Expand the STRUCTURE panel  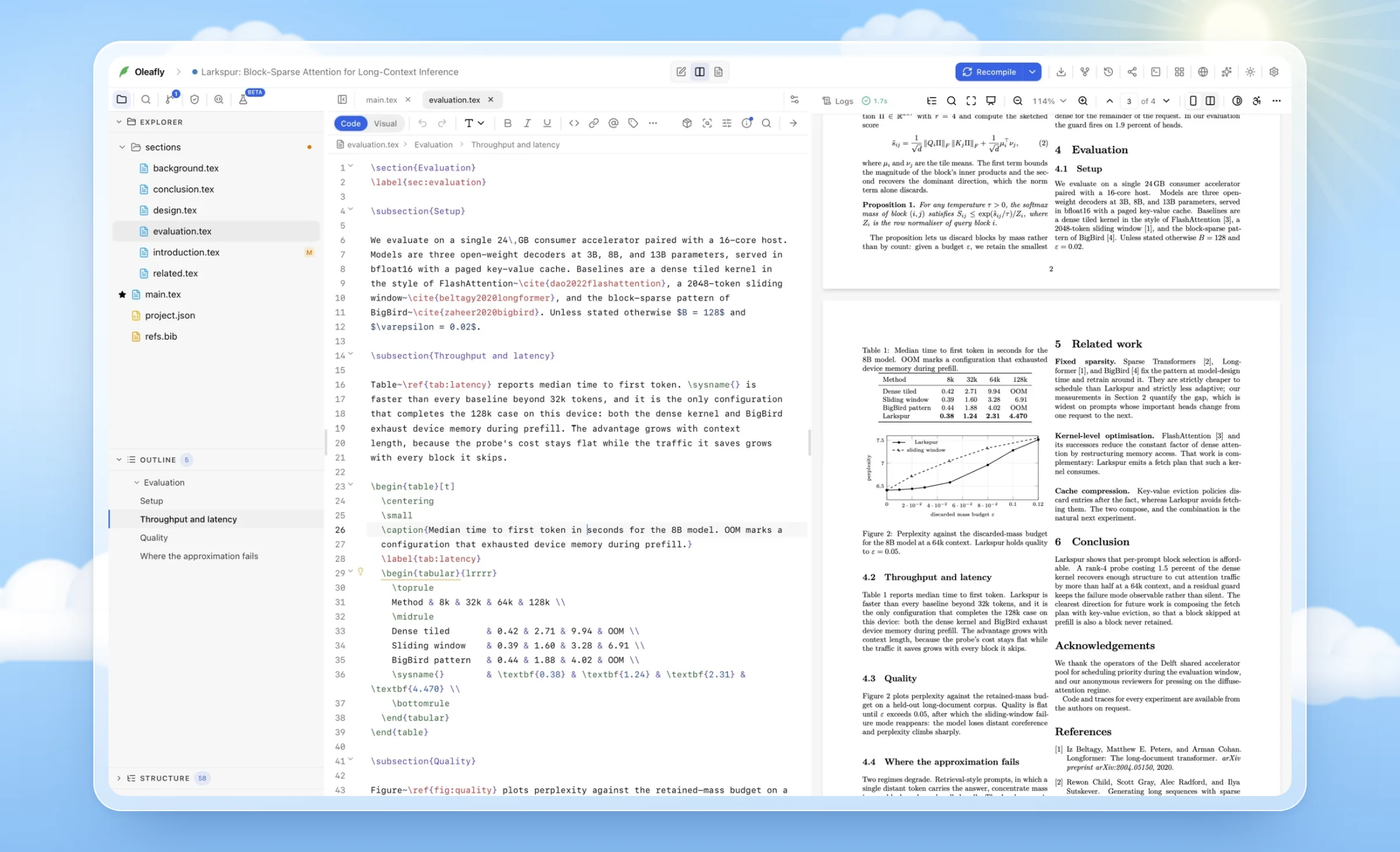[119, 778]
